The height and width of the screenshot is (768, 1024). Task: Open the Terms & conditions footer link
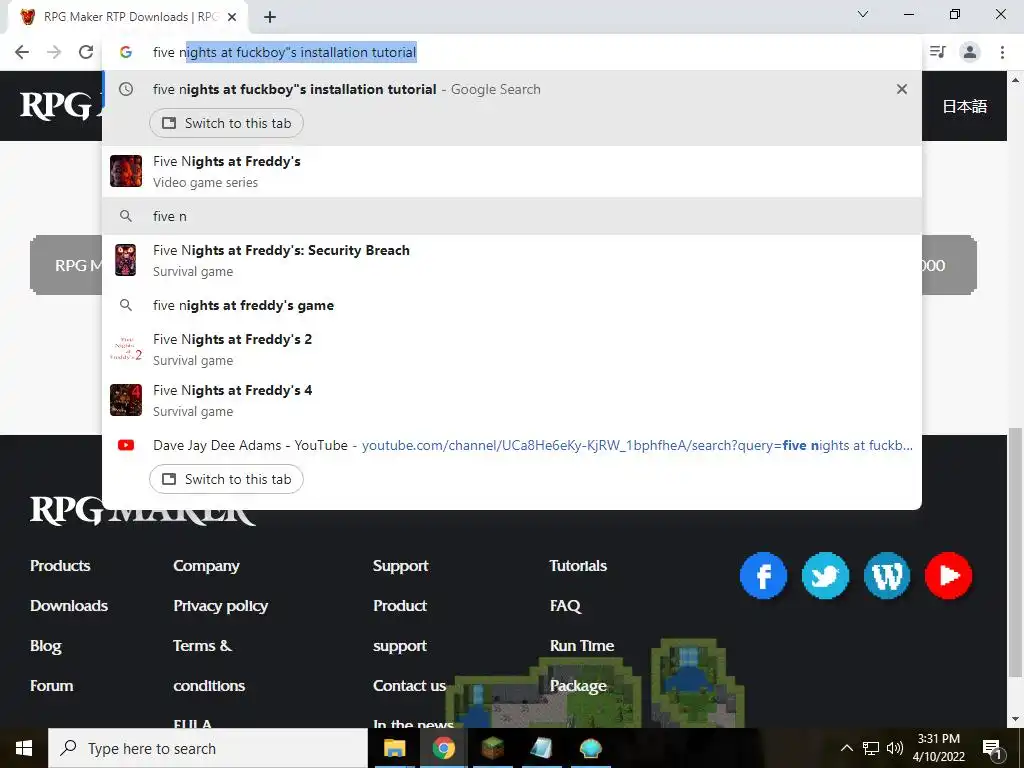tap(209, 665)
